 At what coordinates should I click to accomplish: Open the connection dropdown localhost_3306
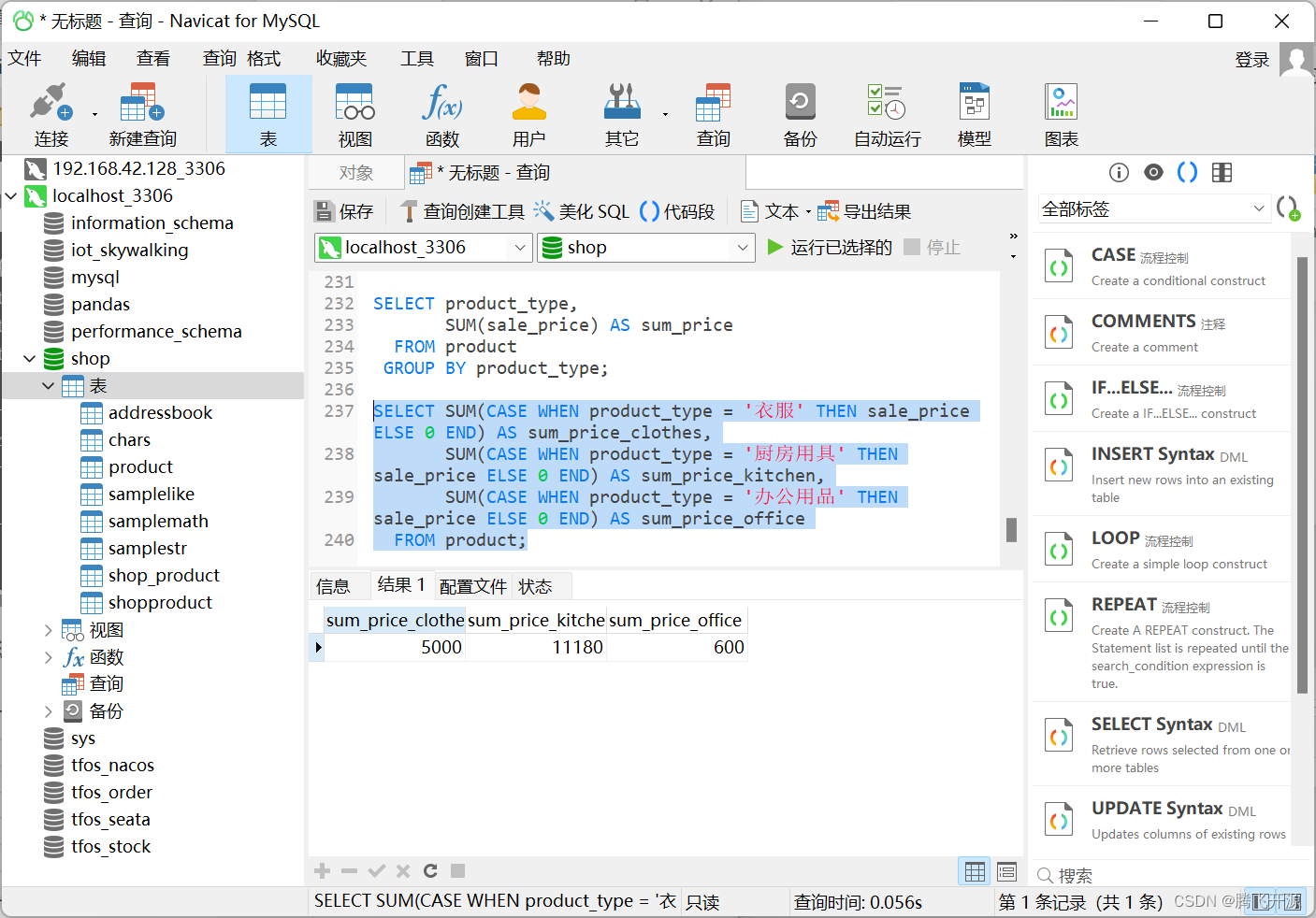click(424, 248)
